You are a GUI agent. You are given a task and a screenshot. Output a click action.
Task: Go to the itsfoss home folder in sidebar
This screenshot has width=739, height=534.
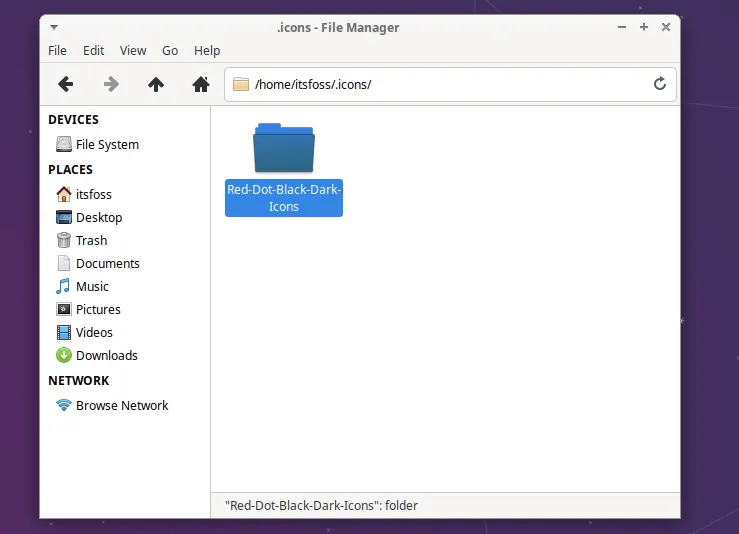(93, 194)
